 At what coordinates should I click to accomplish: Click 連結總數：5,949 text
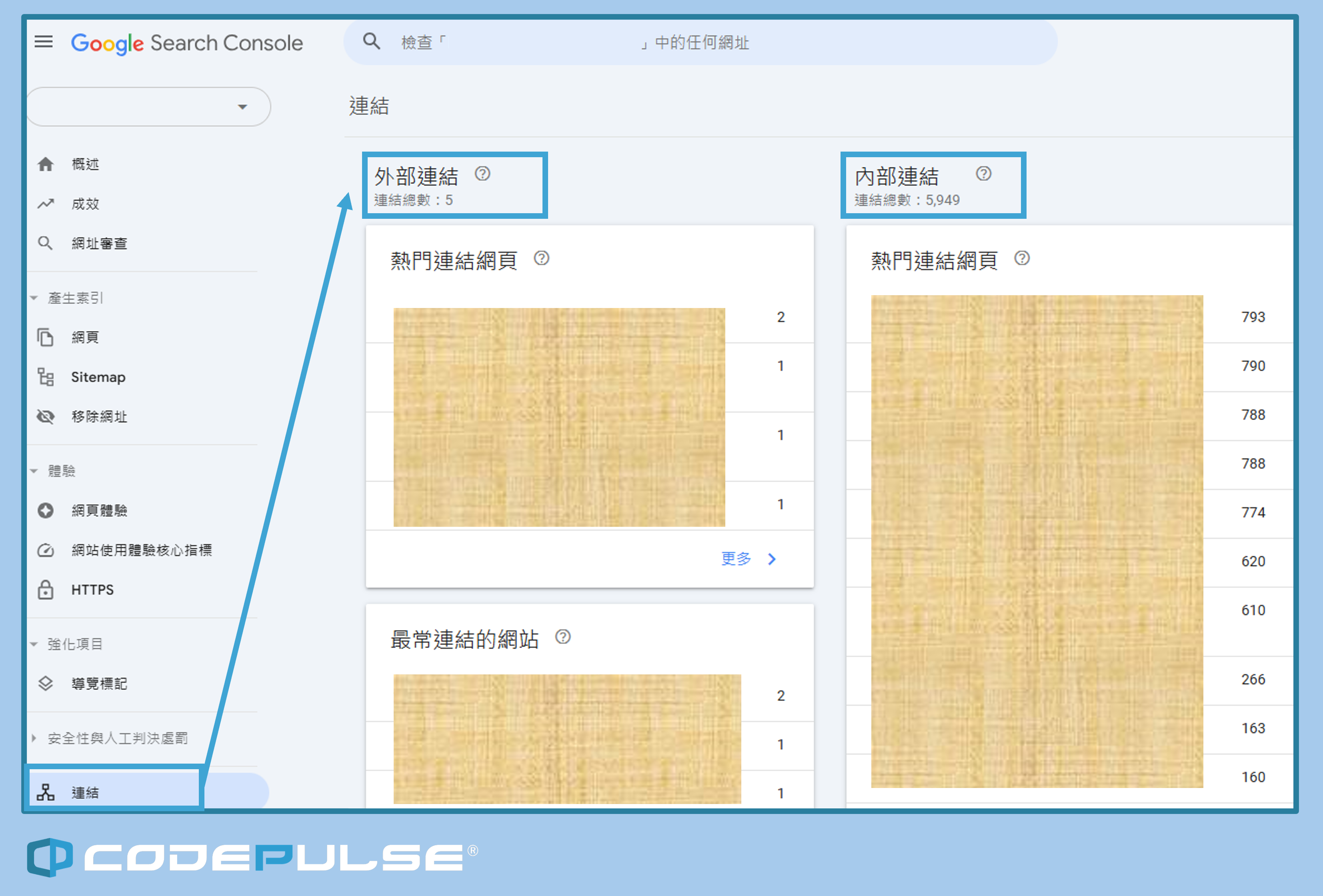(x=907, y=200)
